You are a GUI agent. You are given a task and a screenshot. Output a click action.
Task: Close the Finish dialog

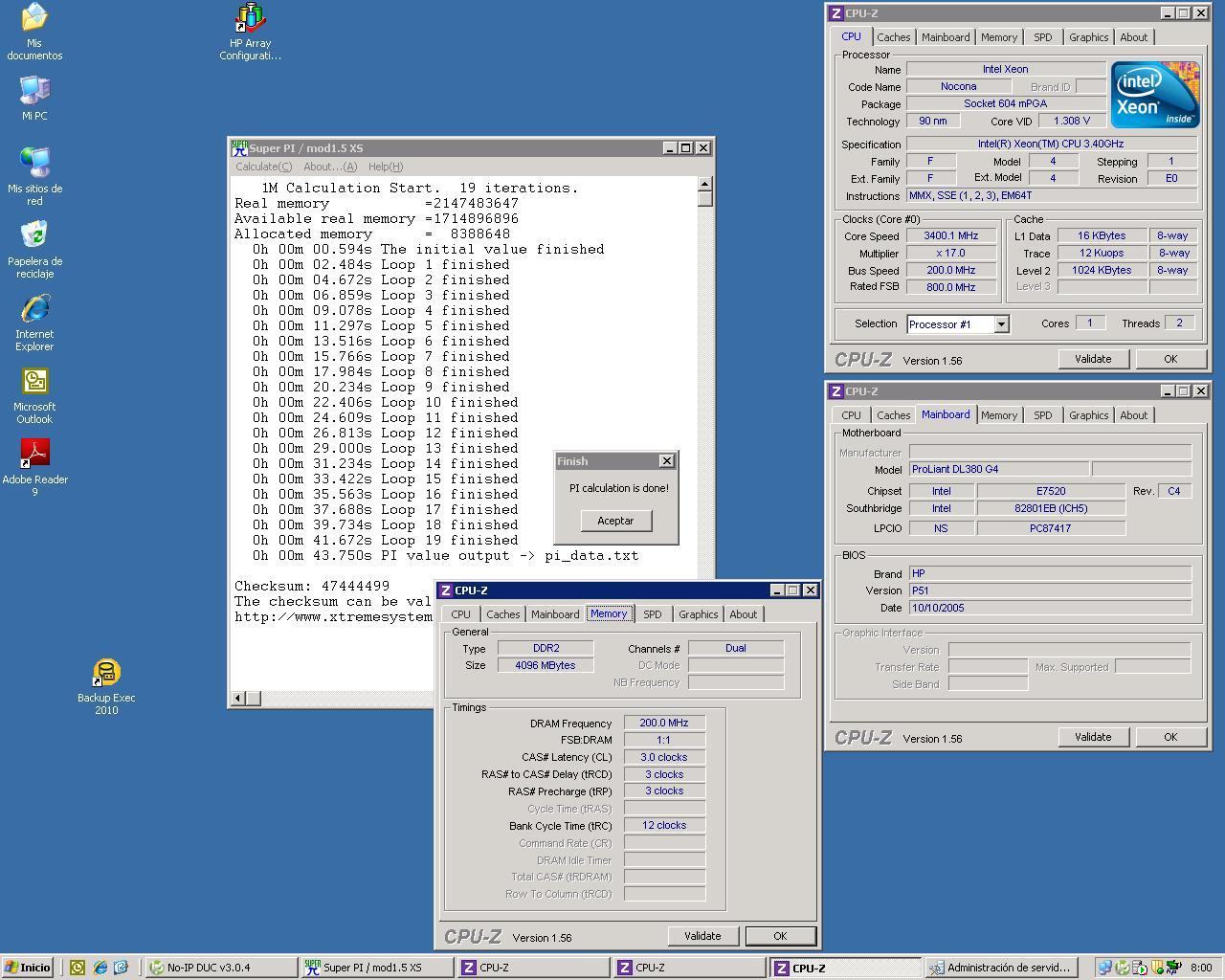[667, 461]
